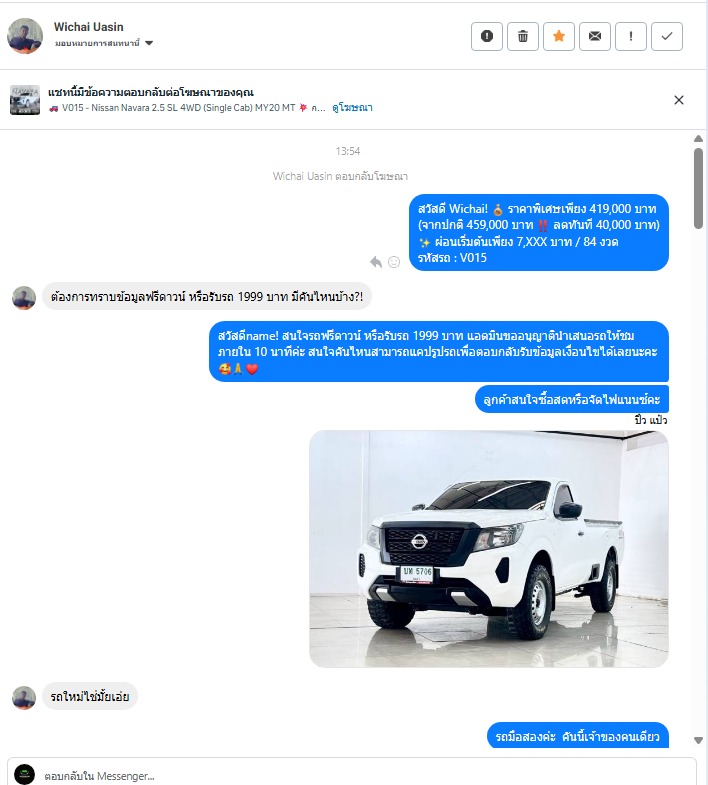
Task: Mark conversation unread via envelope icon
Action: coord(595,37)
